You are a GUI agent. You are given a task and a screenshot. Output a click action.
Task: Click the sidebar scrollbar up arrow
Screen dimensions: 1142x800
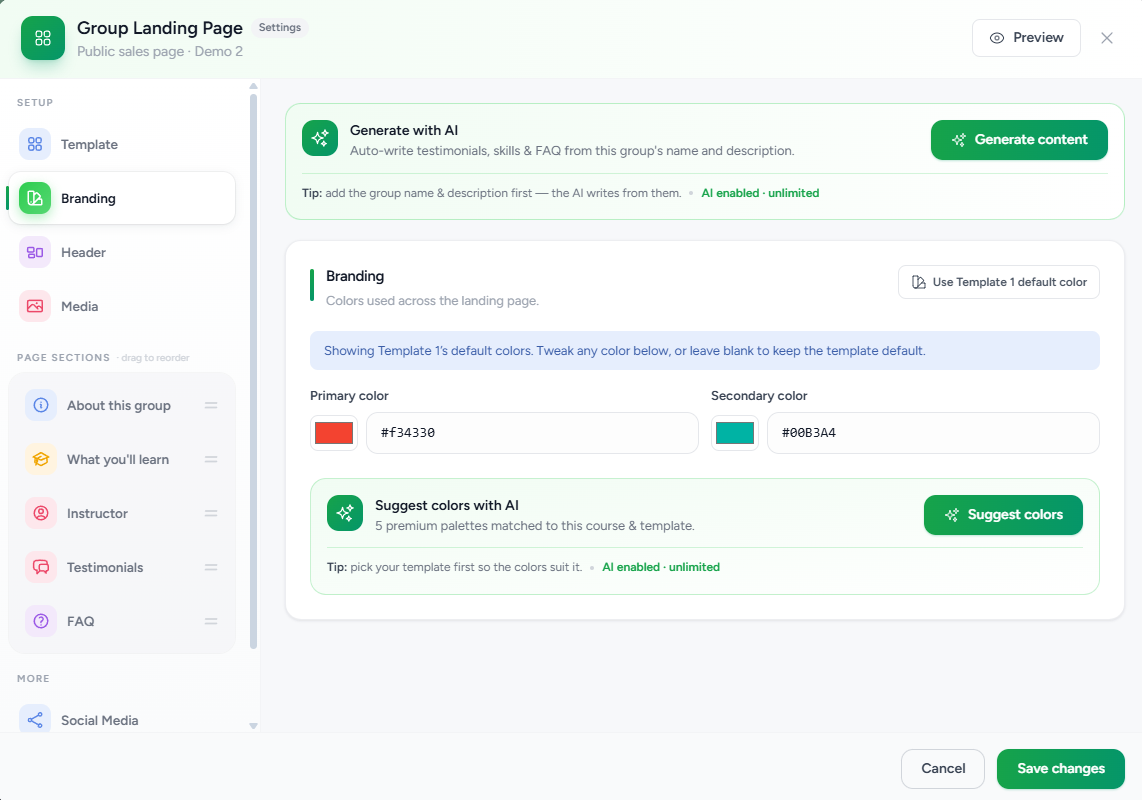(x=253, y=86)
